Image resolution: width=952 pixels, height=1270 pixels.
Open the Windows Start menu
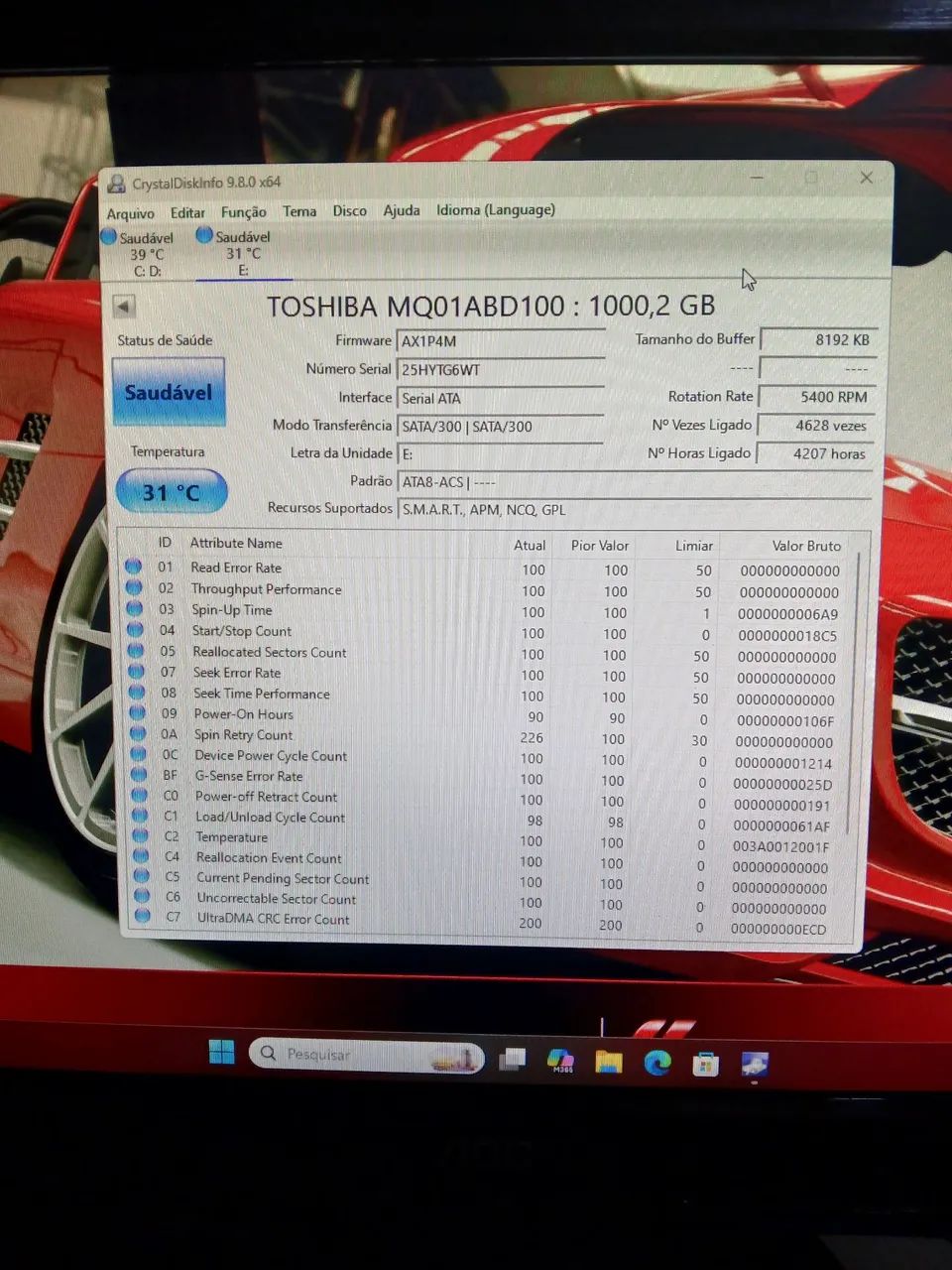point(222,1052)
